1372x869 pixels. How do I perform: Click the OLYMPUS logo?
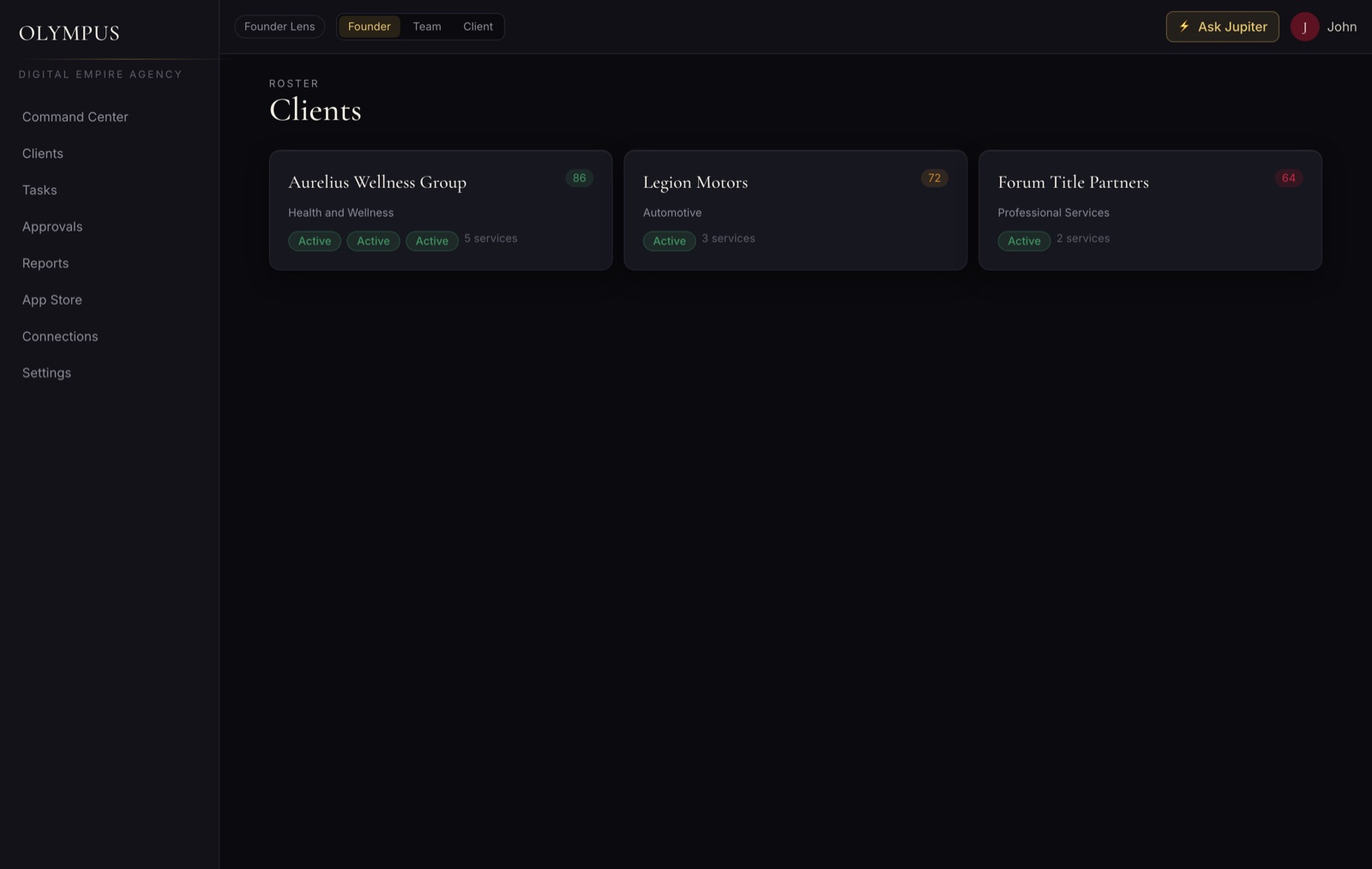(69, 33)
